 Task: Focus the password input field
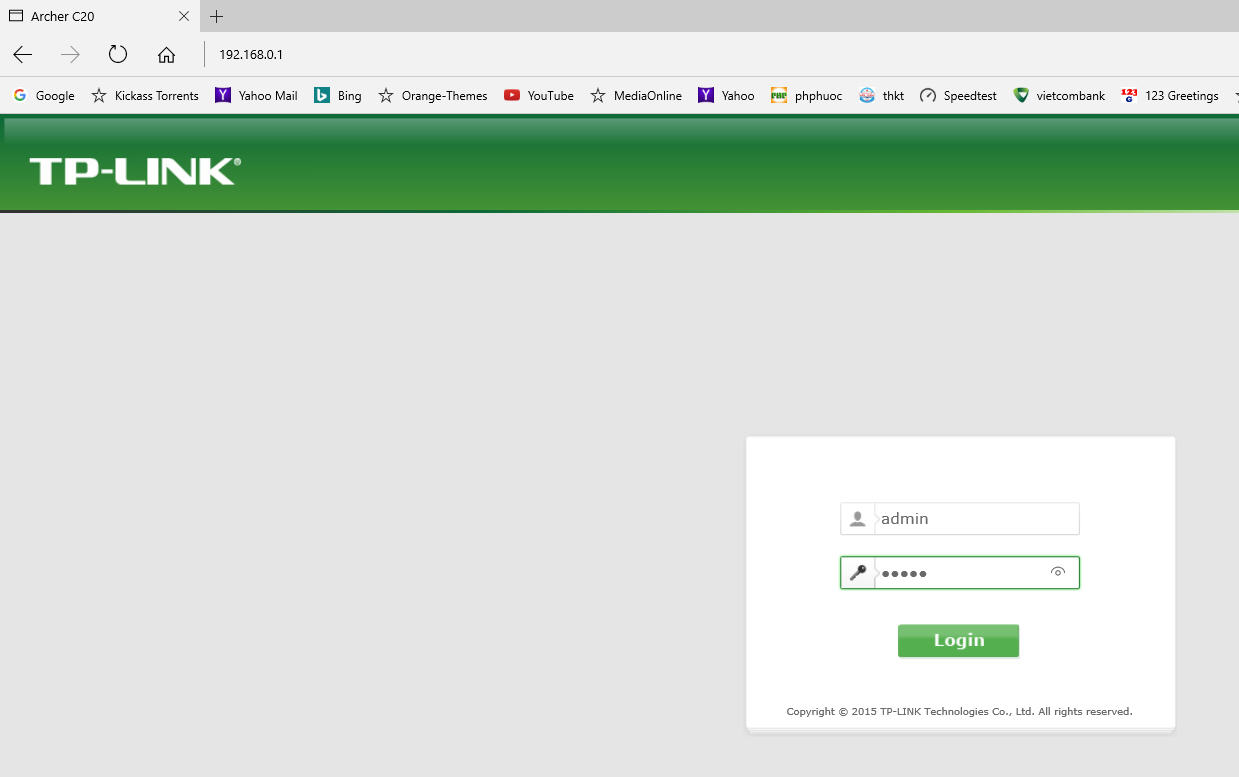point(960,573)
